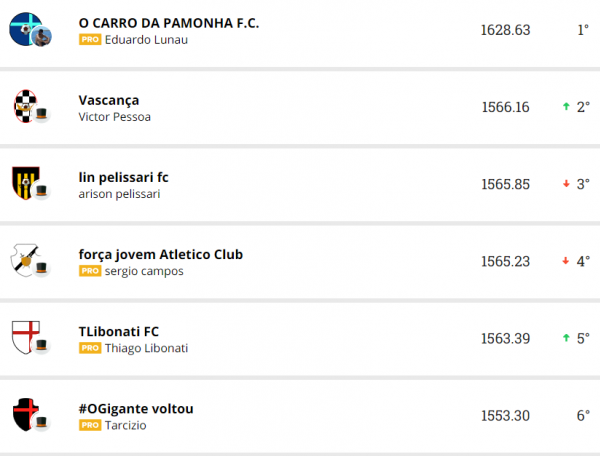This screenshot has height=456, width=600.
Task: Open the Vascança team name link
Action: (108, 100)
